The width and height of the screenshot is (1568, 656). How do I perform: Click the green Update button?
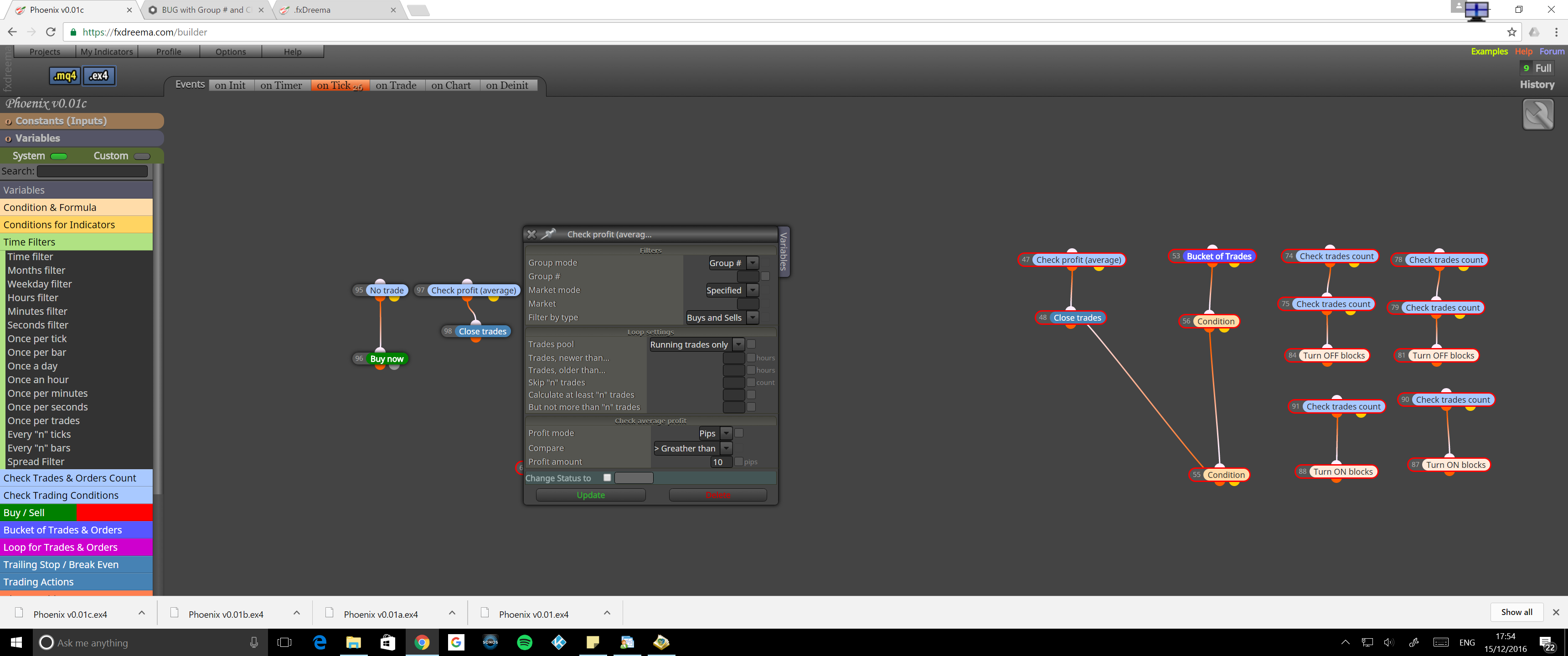(590, 495)
